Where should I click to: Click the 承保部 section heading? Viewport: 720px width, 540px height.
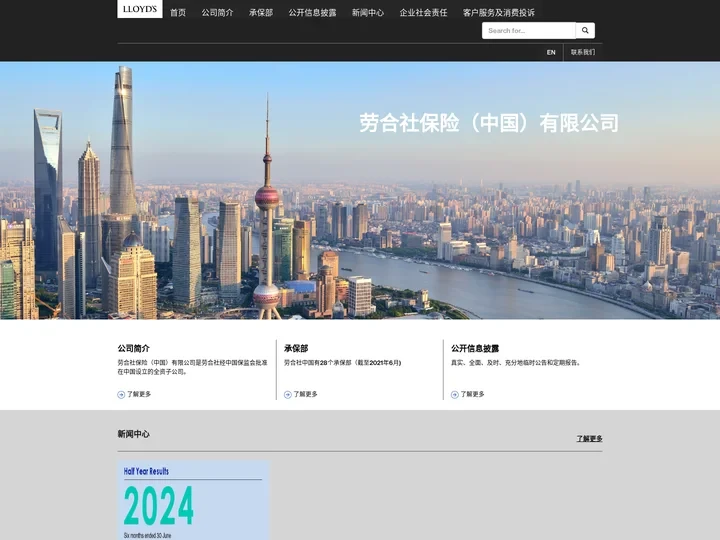pos(296,349)
